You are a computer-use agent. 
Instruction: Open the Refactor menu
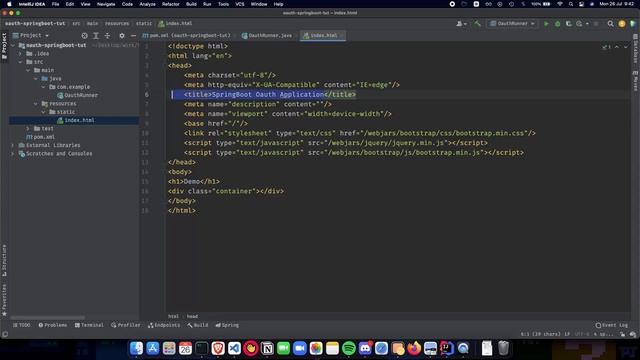(x=171, y=4)
